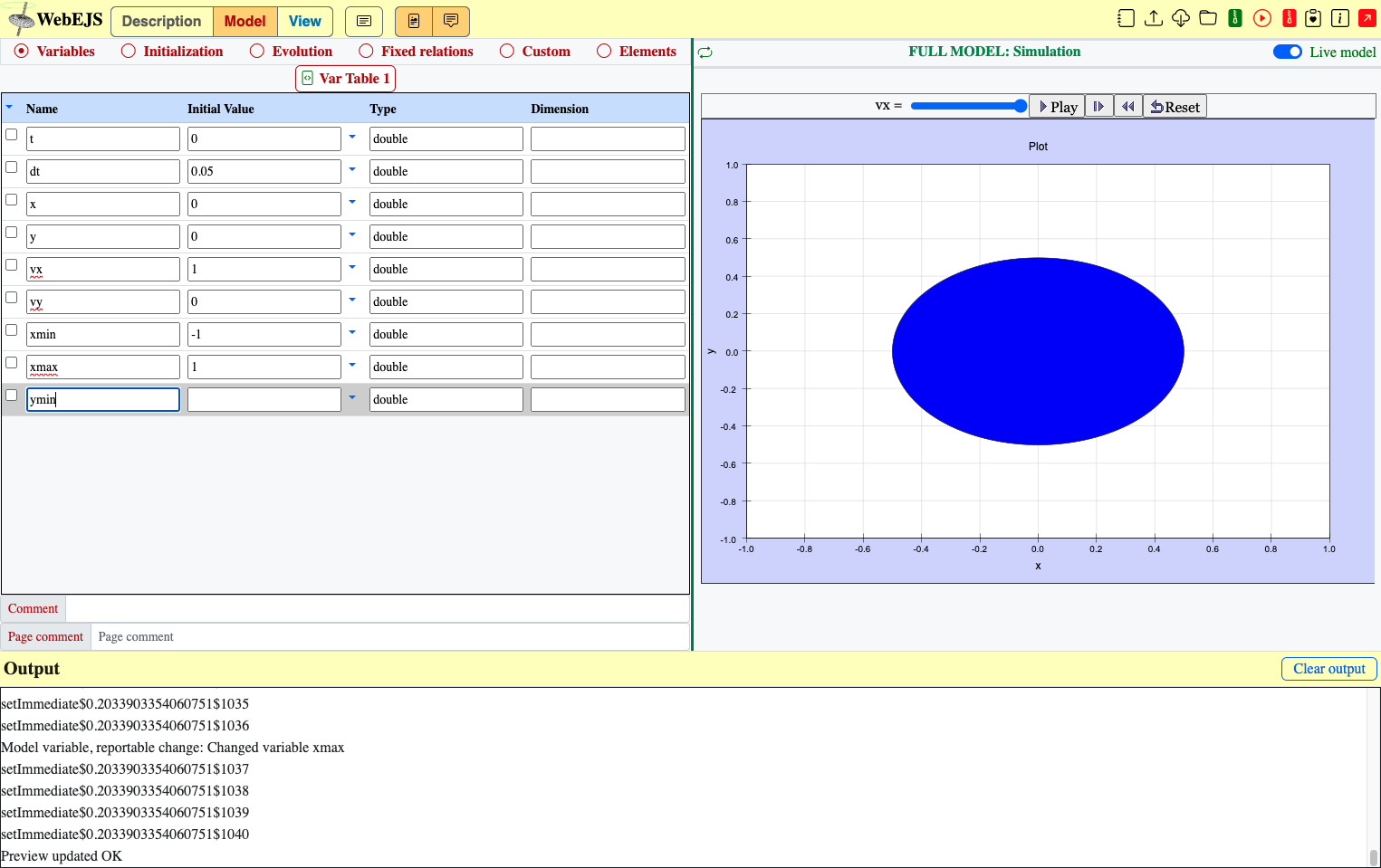Click the vx slider track
Image resolution: width=1381 pixels, height=868 pixels.
968,106
